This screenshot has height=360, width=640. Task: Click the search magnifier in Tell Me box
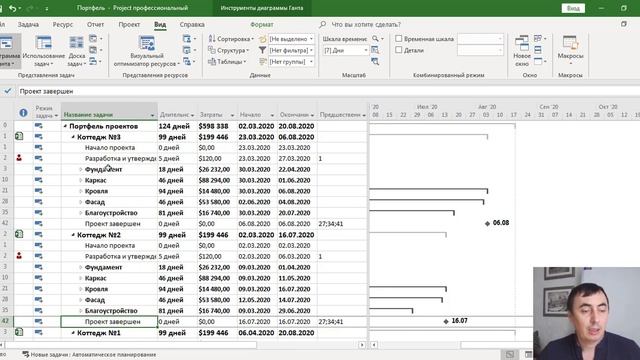pyautogui.click(x=322, y=24)
